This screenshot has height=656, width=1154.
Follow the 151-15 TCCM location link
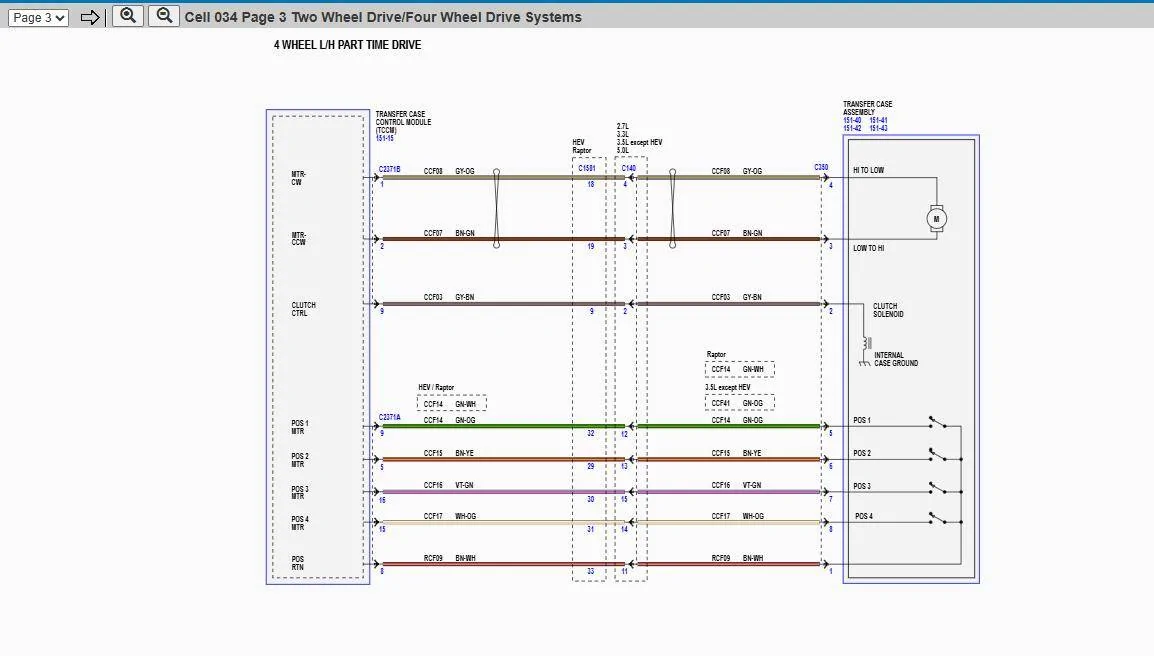coord(385,138)
